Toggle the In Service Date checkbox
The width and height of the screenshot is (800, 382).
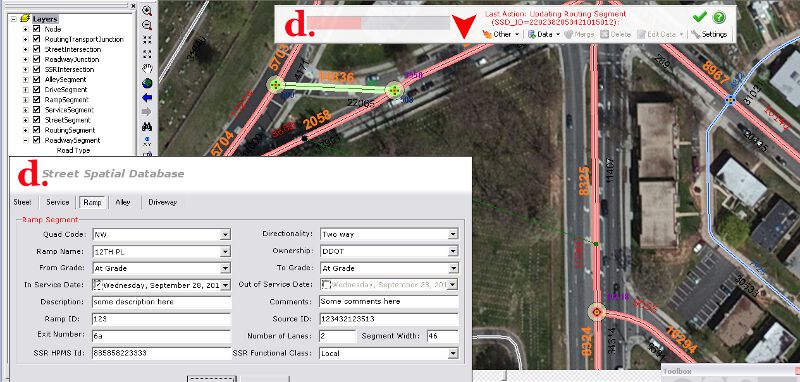tap(98, 285)
